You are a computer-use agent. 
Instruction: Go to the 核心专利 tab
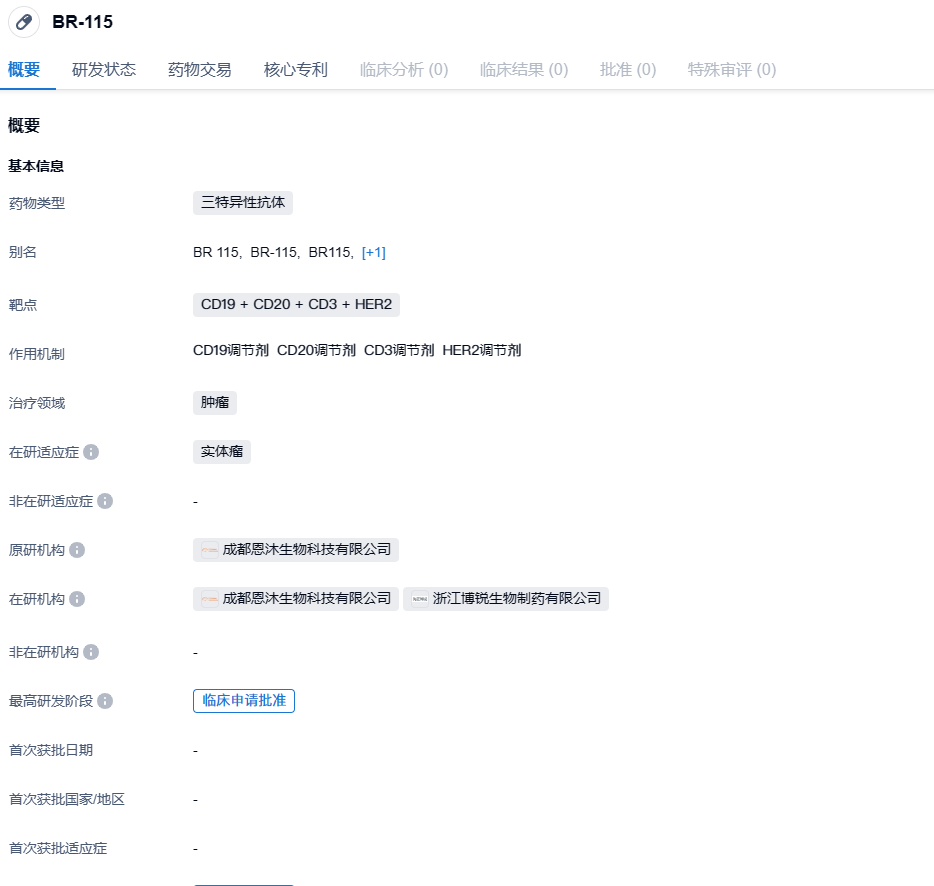tap(296, 70)
